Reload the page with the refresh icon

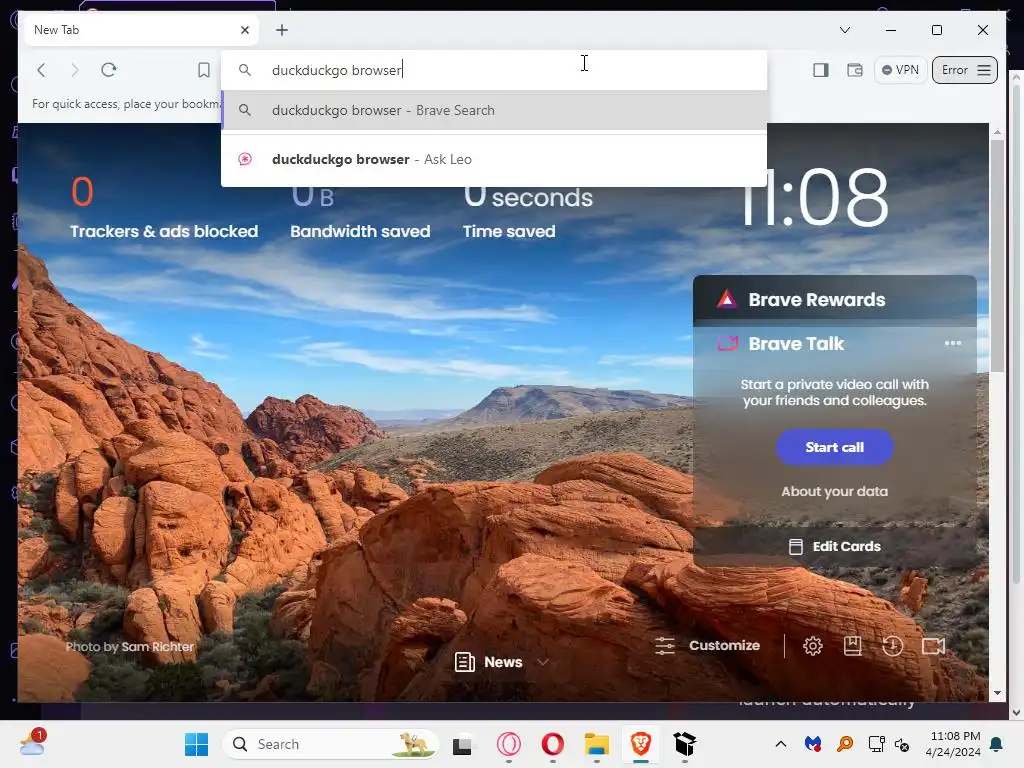pyautogui.click(x=108, y=70)
